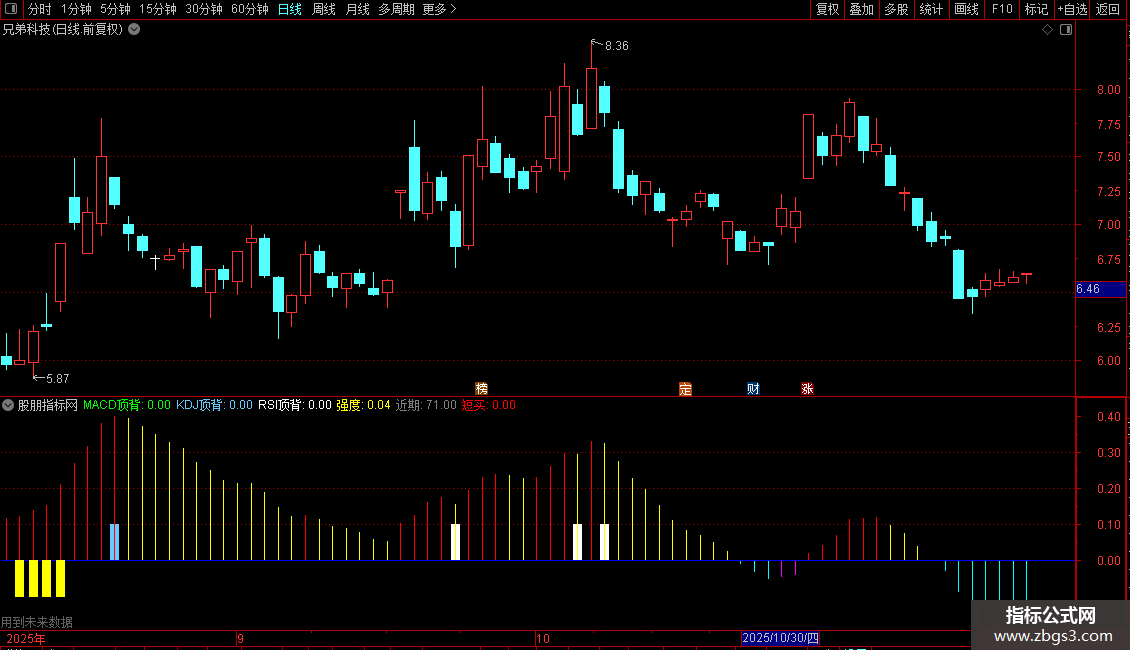Click the 8.00 price axis label
Image resolution: width=1130 pixels, height=650 pixels.
tap(1108, 90)
